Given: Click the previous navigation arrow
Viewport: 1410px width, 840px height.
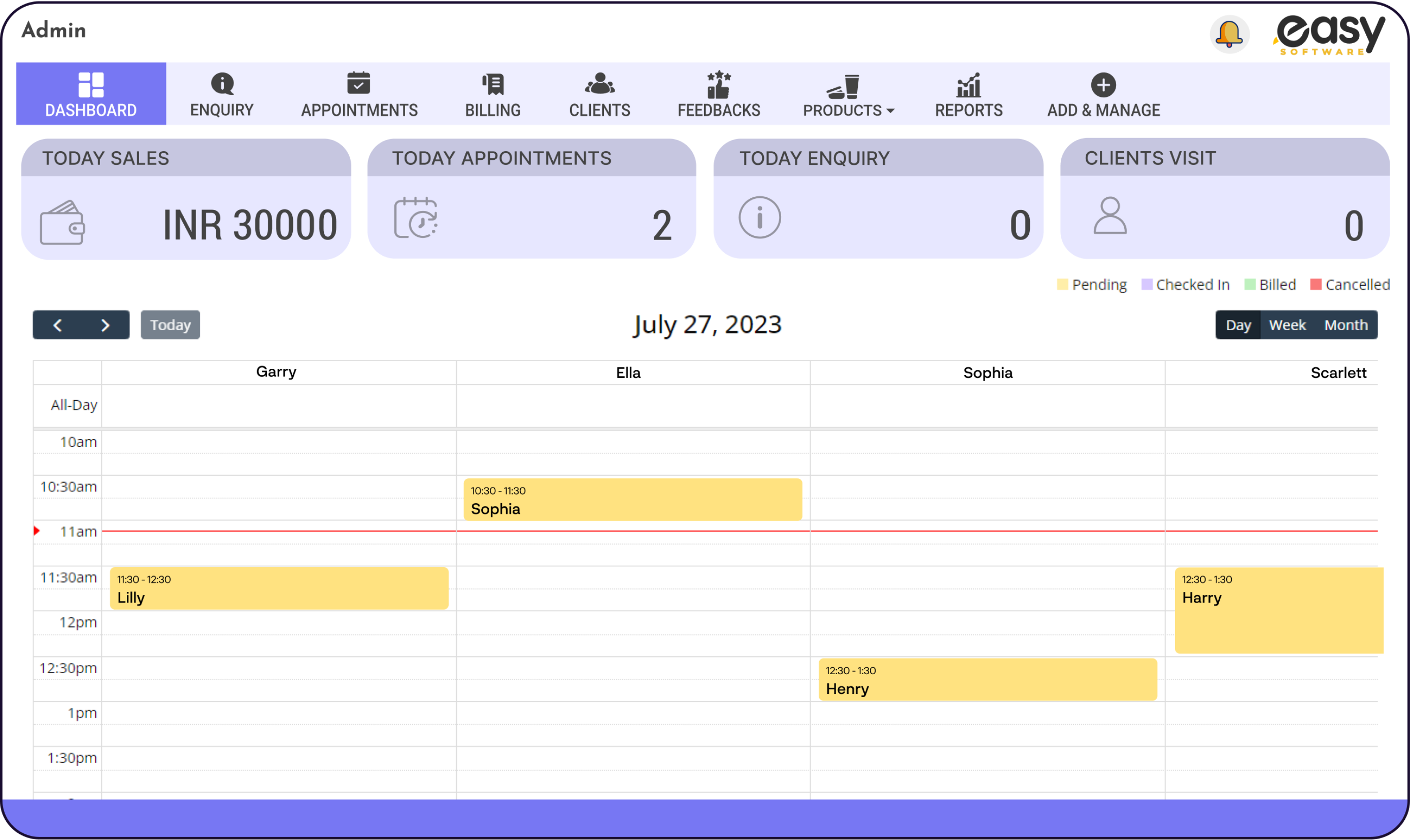Looking at the screenshot, I should tap(57, 325).
